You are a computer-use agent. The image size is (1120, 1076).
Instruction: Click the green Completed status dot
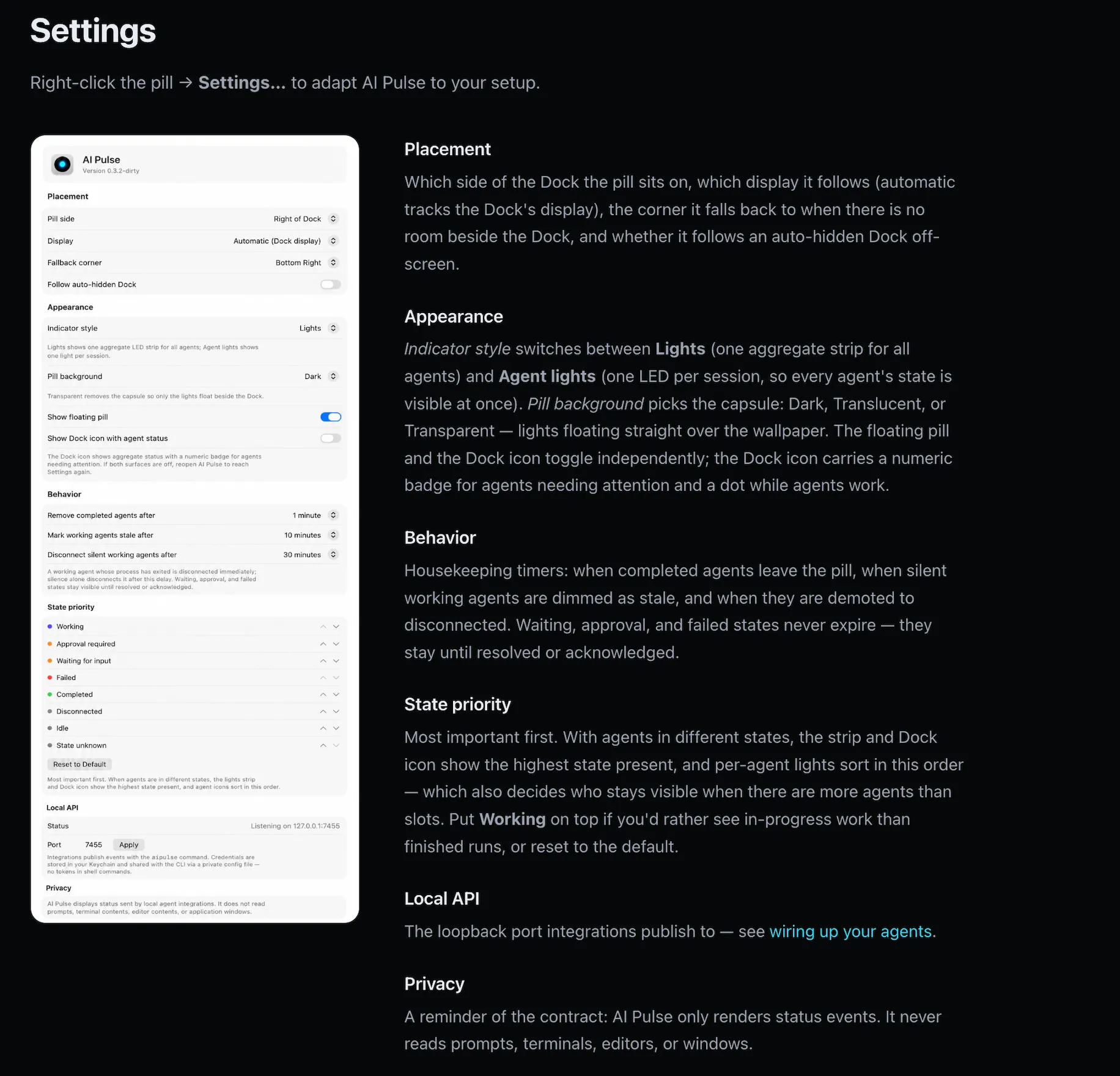click(x=50, y=695)
